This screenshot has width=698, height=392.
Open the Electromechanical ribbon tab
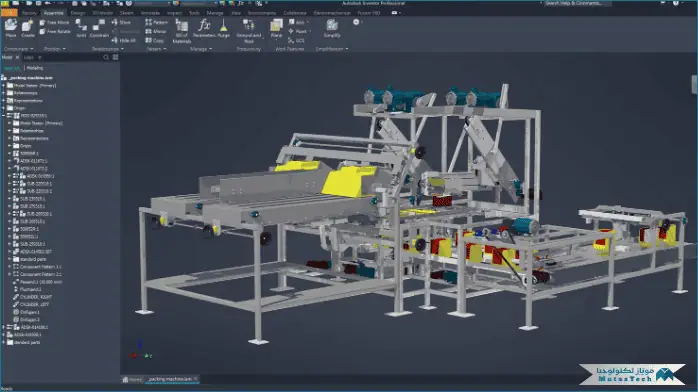pos(332,13)
